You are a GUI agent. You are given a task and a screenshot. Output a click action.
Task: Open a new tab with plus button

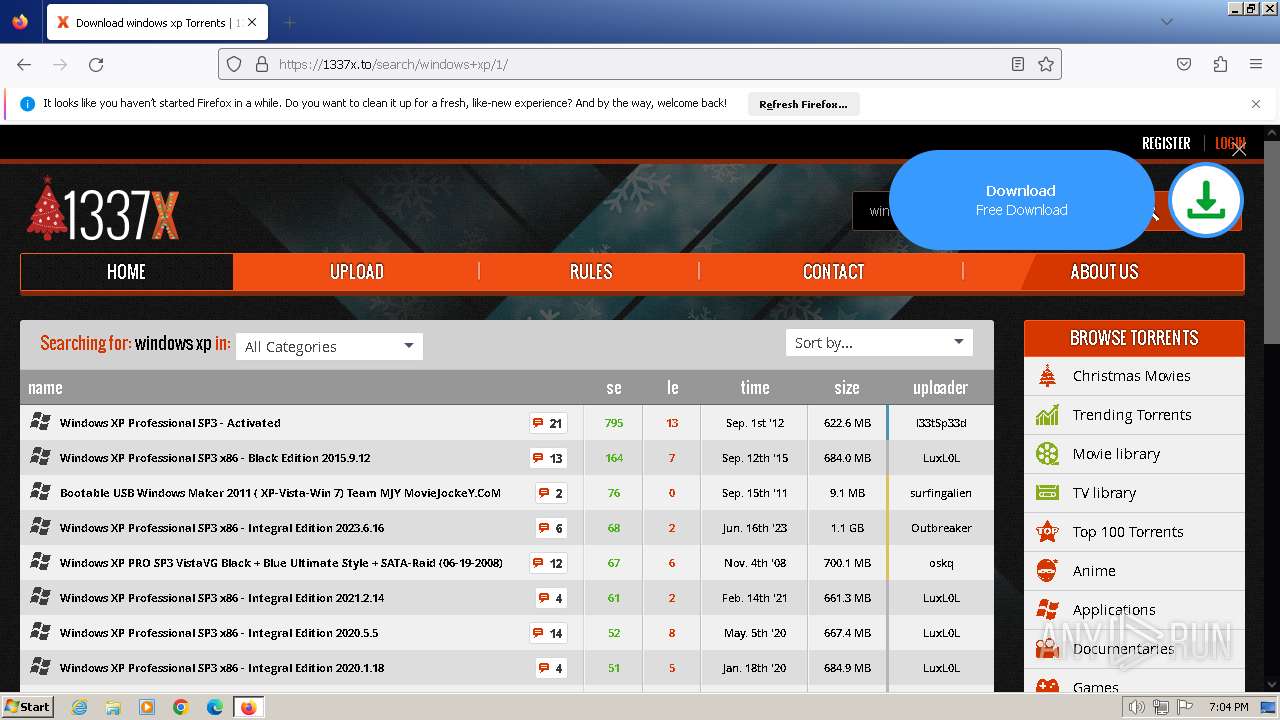coord(289,22)
